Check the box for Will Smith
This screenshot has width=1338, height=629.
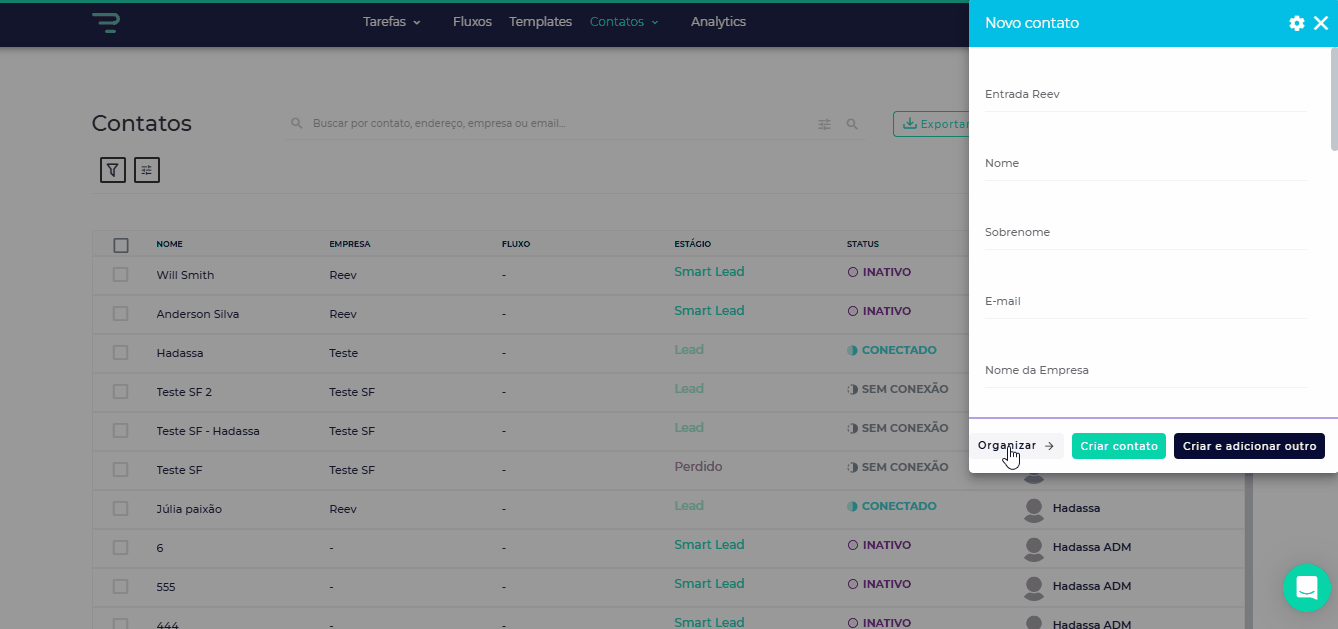121,275
